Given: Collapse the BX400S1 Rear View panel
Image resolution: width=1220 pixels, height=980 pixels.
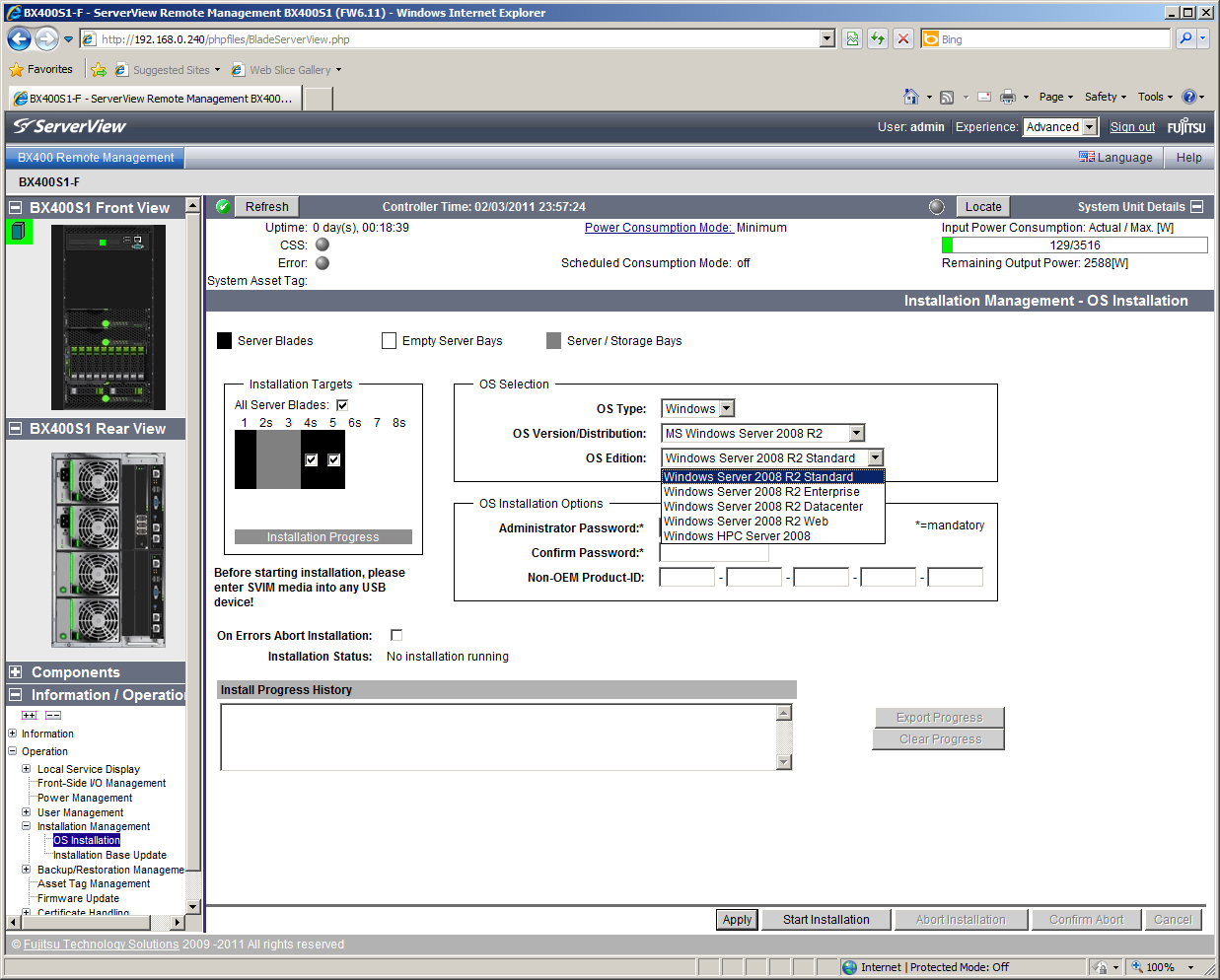Looking at the screenshot, I should (16, 429).
